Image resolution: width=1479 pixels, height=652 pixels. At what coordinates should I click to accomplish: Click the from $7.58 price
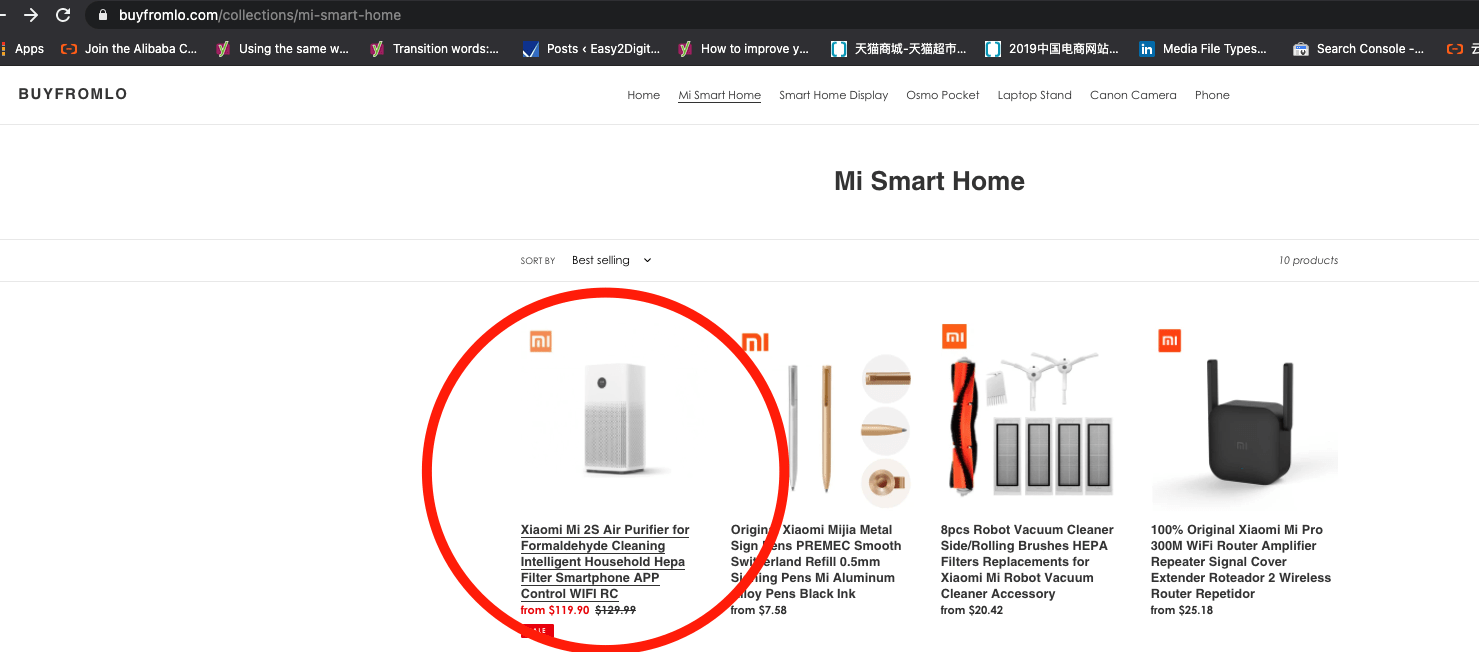759,610
